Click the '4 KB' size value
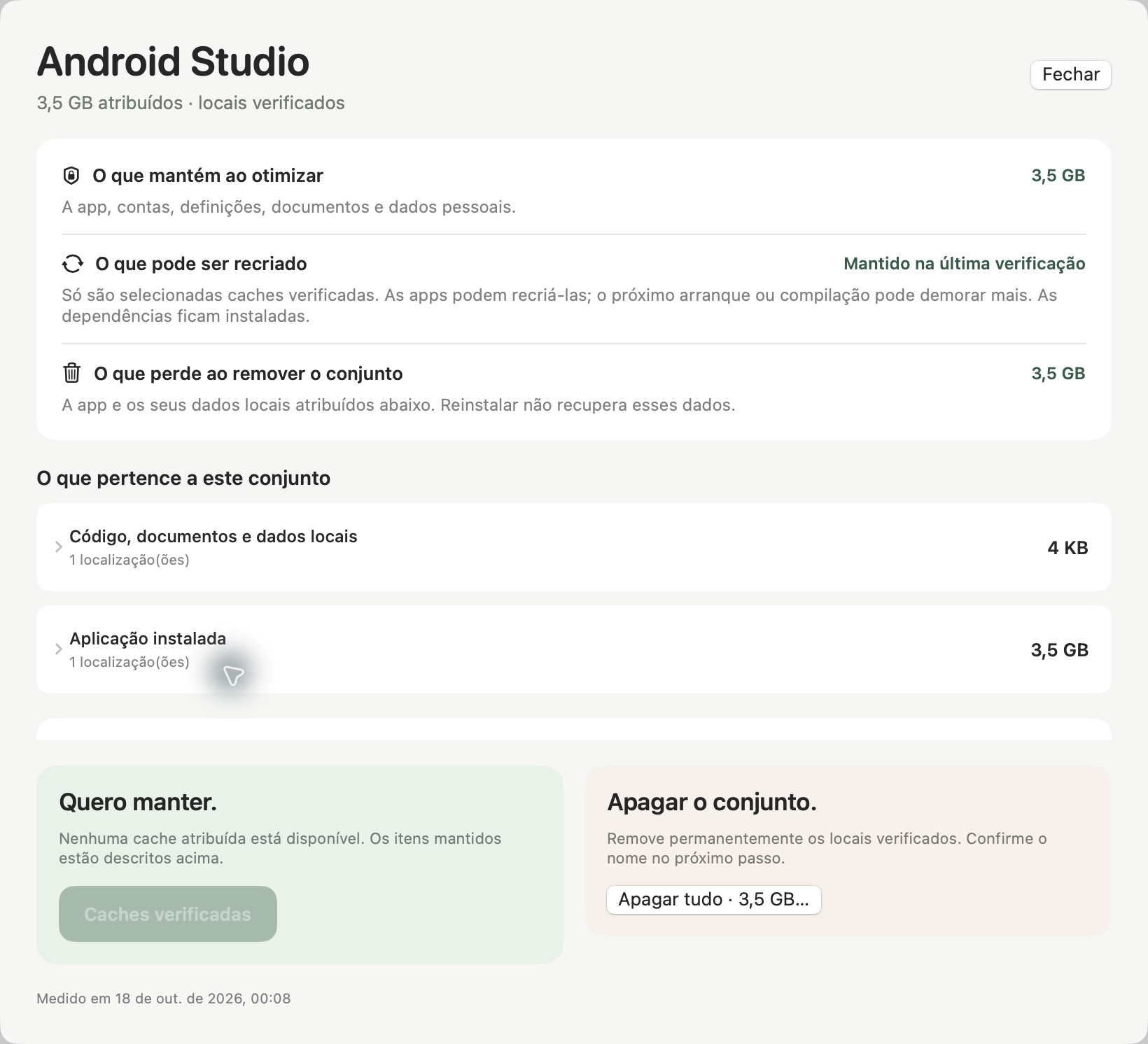Screen dimensions: 1148x1044 pyautogui.click(x=1067, y=548)
